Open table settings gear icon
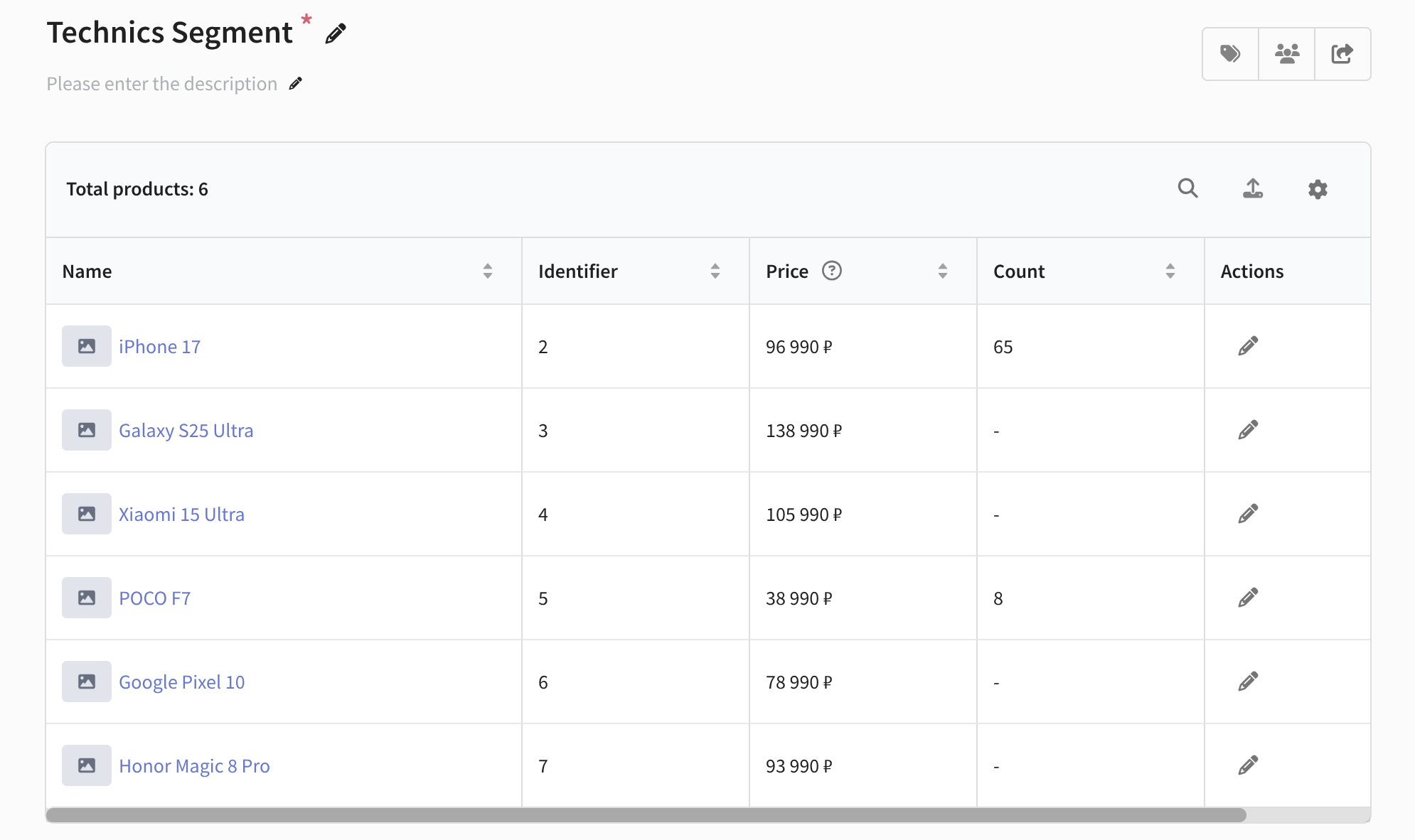The width and height of the screenshot is (1415, 840). (x=1318, y=189)
